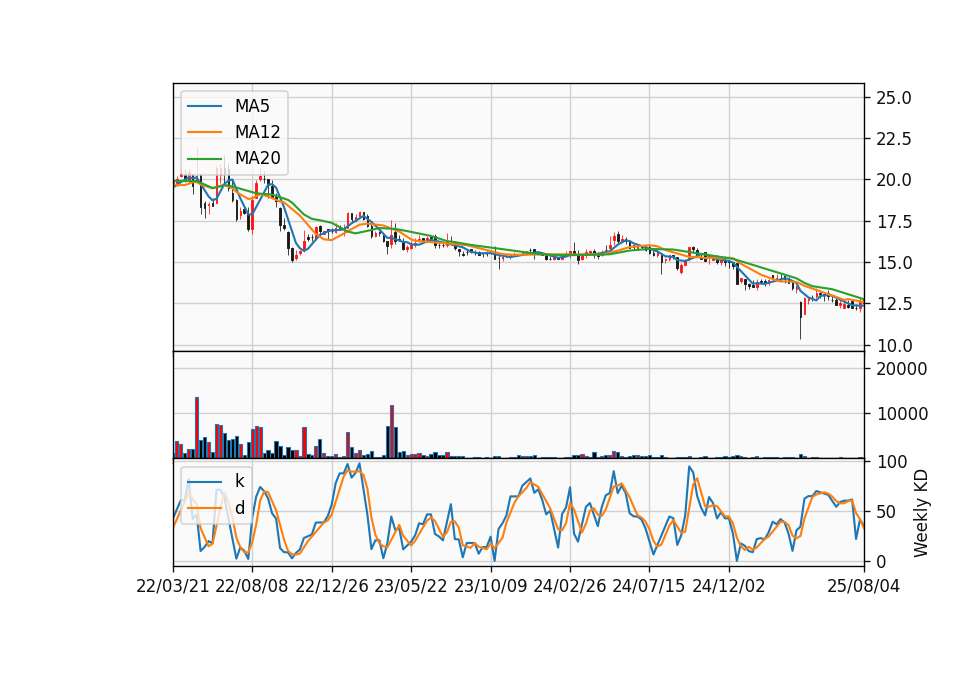
Task: Click the volume spike bar before 23/05/22
Action: tap(392, 432)
